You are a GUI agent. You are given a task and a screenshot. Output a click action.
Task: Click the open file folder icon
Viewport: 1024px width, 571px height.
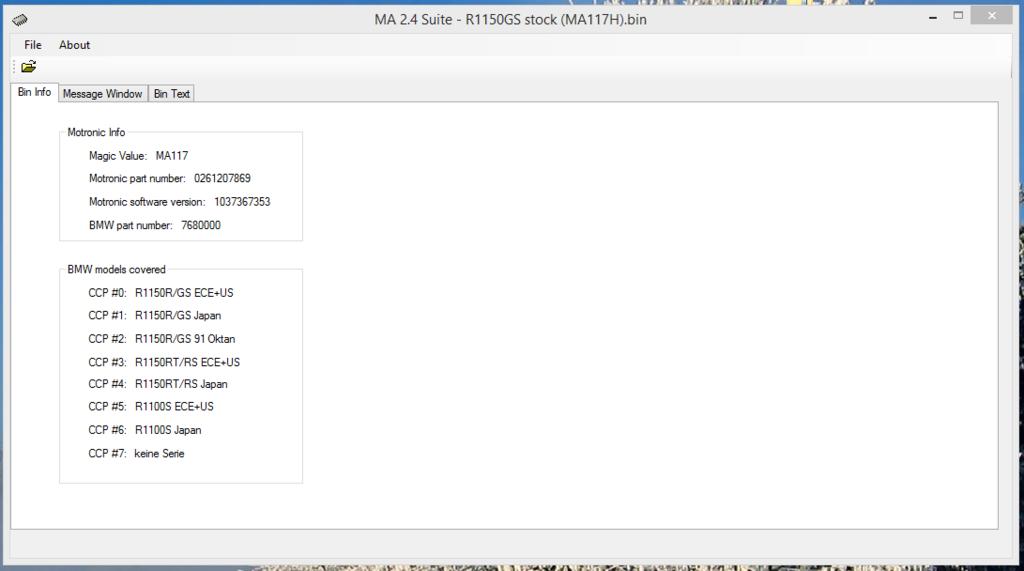click(x=28, y=67)
